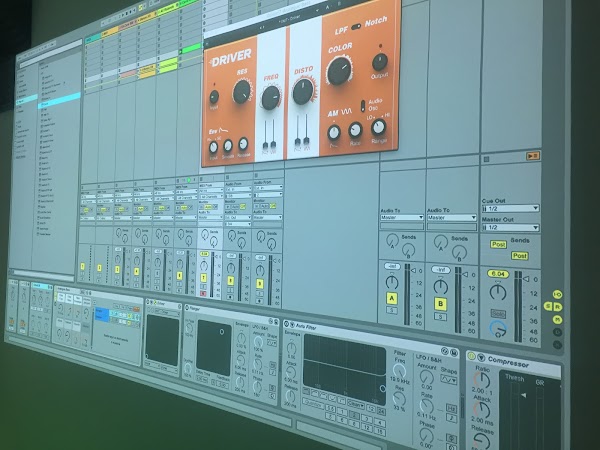Click the second Post button under Sends
The width and height of the screenshot is (600, 450).
point(519,256)
